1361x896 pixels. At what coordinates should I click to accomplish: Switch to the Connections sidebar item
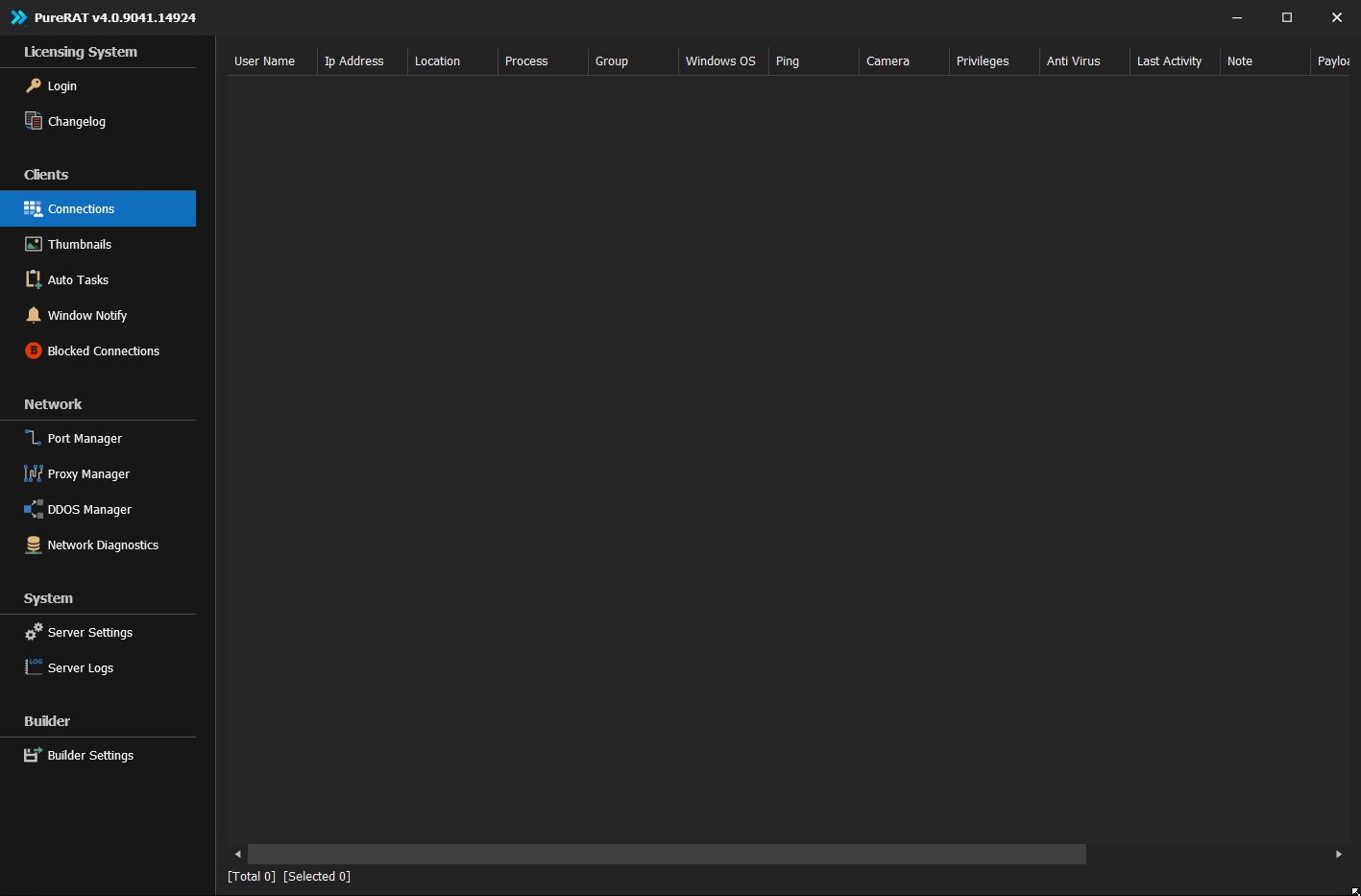click(x=98, y=208)
